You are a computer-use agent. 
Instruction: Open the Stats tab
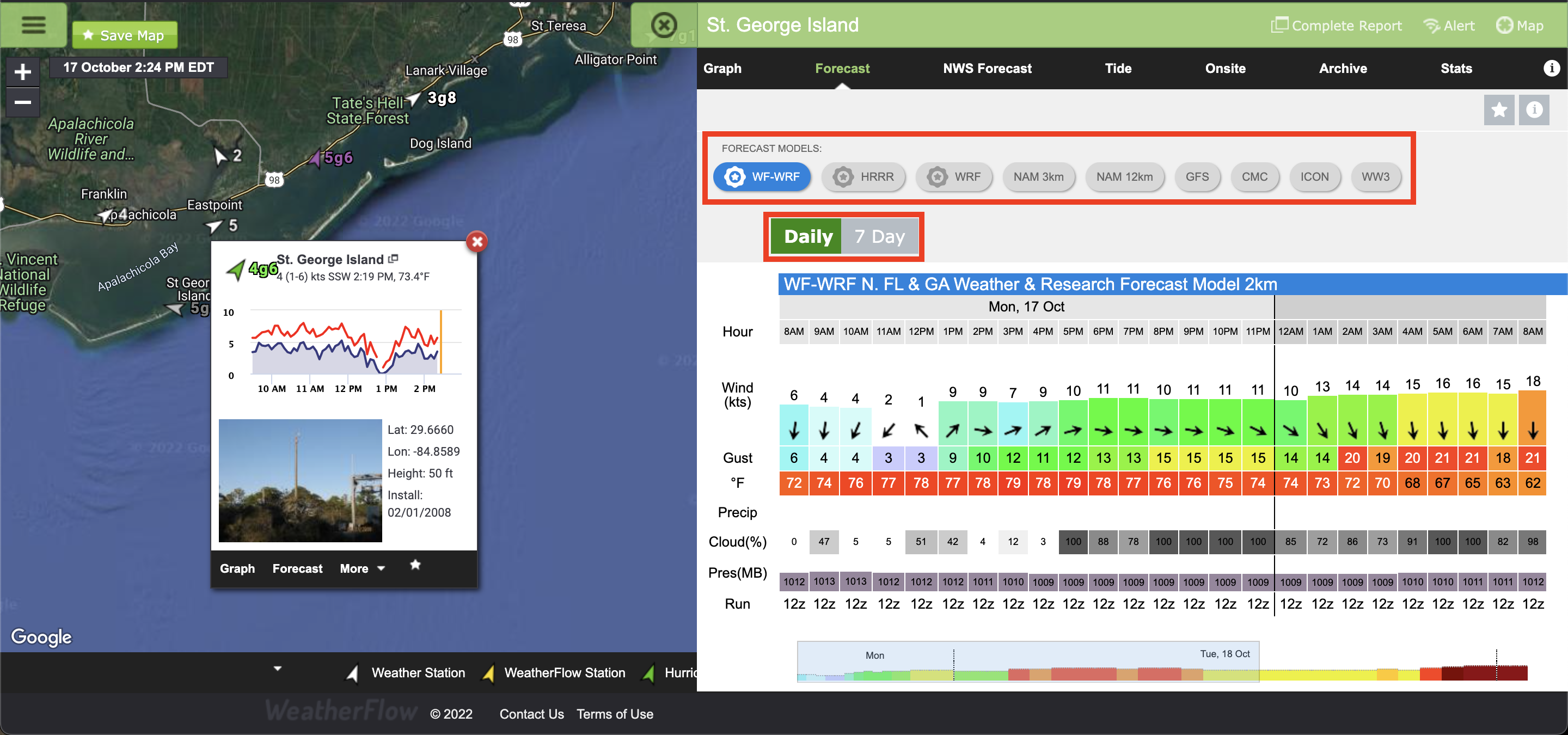click(x=1455, y=68)
